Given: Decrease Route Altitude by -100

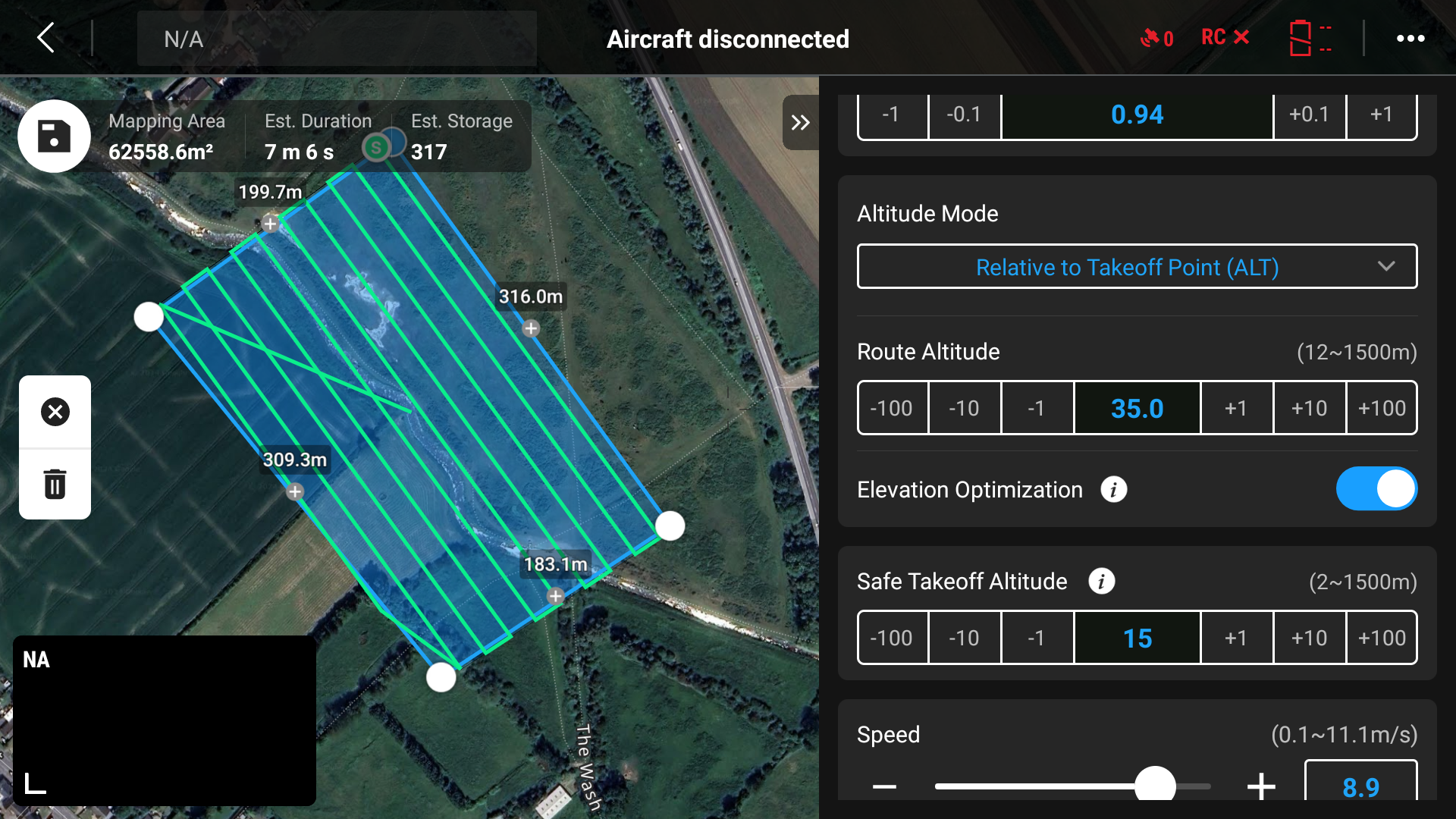Looking at the screenshot, I should click(x=892, y=409).
